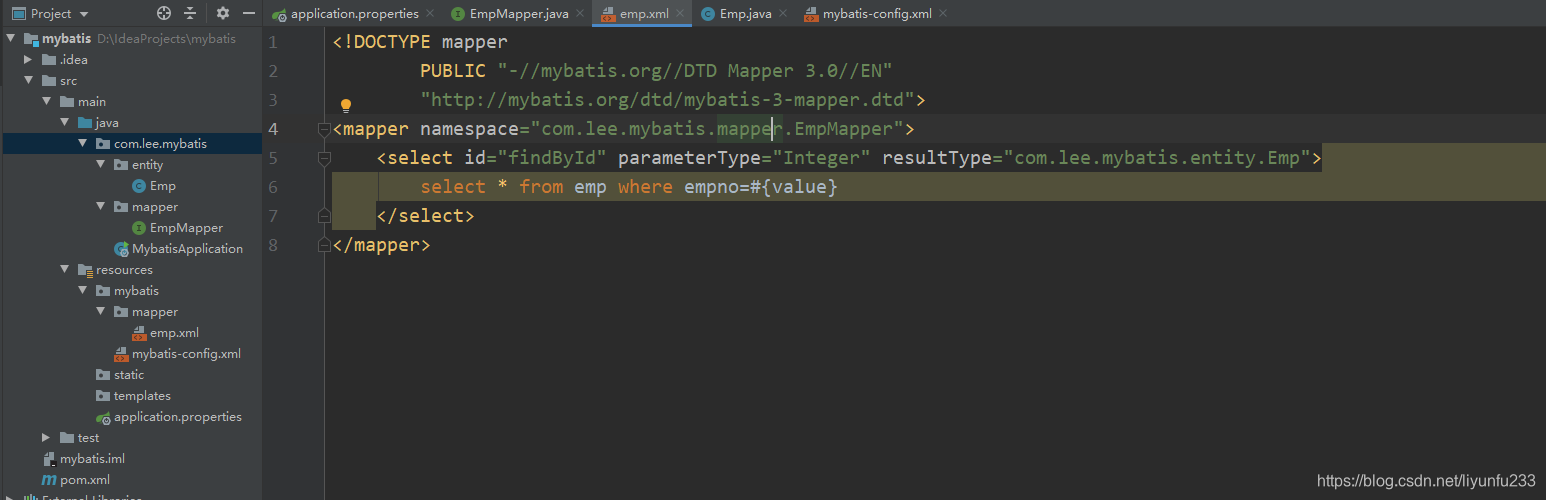Screen dimensions: 1546x500
Task: Click the emp.xml file icon in tree
Action: pos(139,333)
